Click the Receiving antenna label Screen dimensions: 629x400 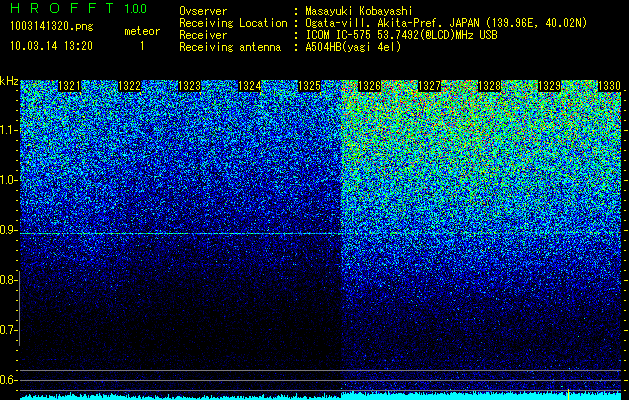230,47
